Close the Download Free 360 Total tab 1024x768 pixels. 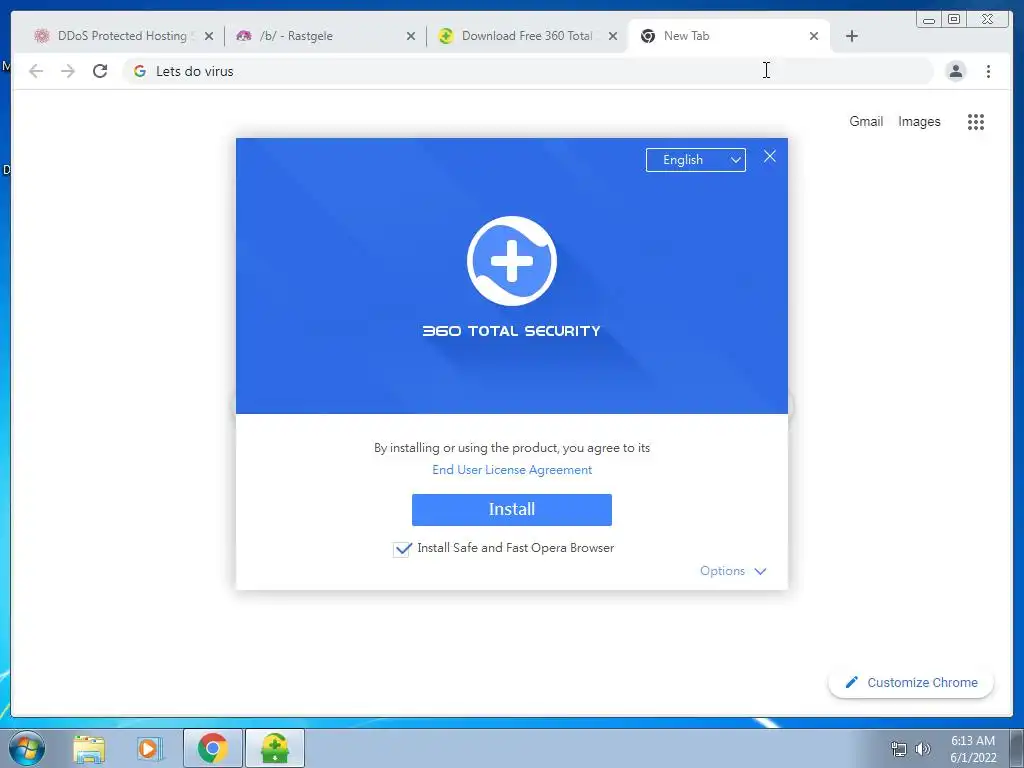pyautogui.click(x=613, y=37)
